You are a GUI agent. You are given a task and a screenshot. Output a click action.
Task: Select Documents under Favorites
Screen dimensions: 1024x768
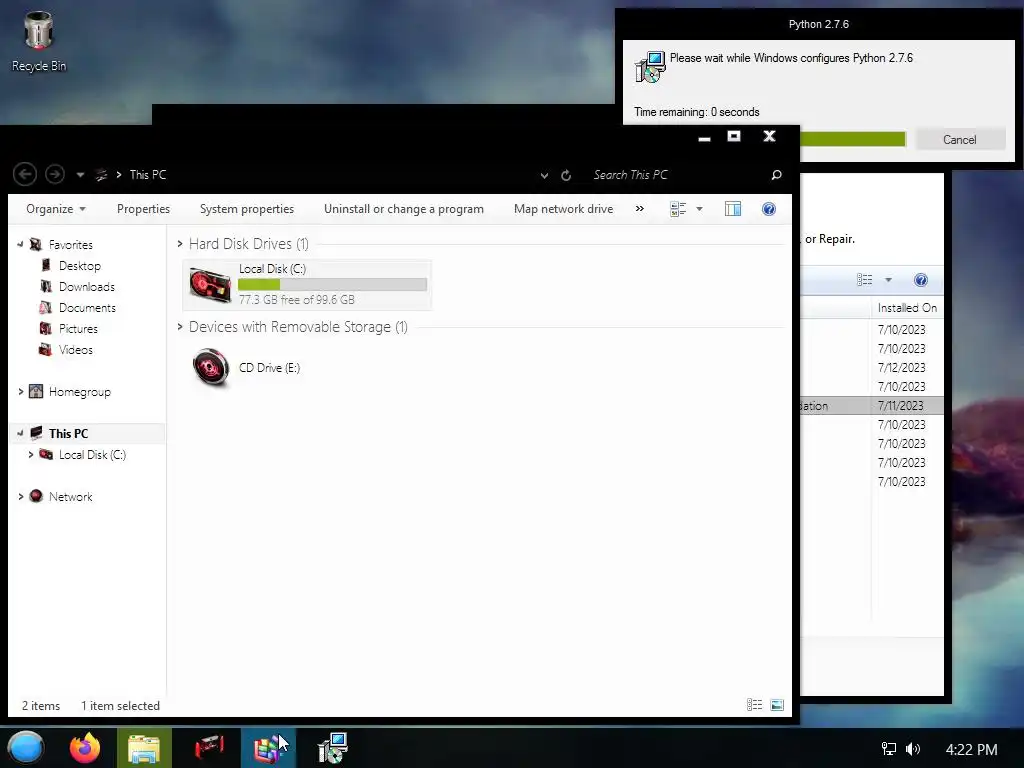click(x=87, y=308)
